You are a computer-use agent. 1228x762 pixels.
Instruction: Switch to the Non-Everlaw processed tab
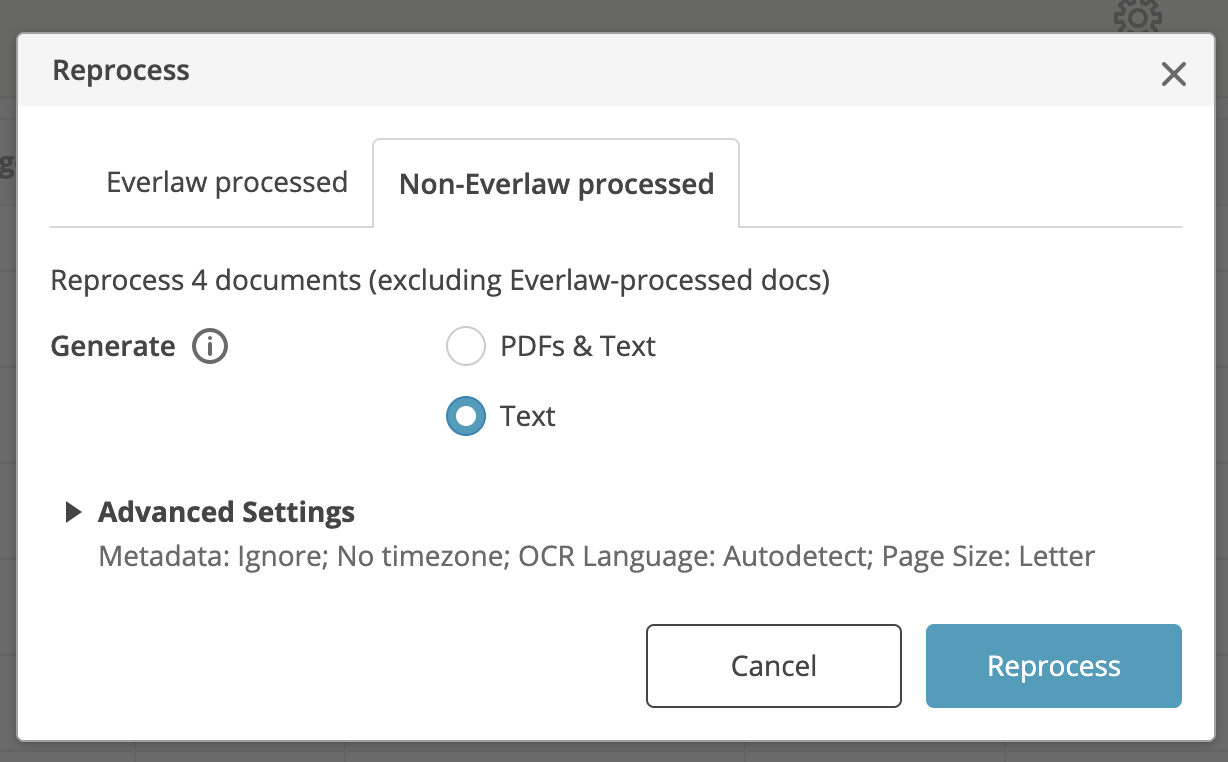pos(556,184)
